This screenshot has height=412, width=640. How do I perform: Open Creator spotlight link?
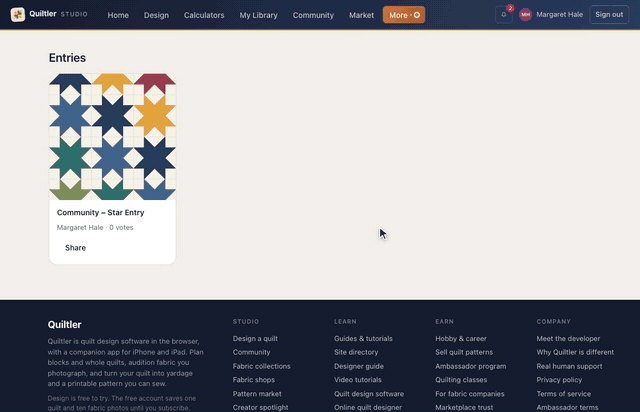(260, 407)
